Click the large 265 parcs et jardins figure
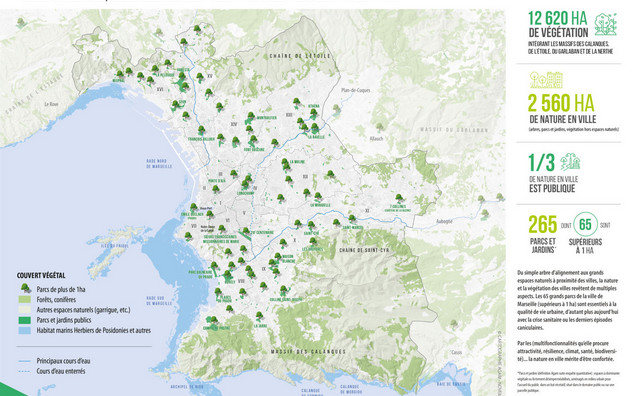This screenshot has height=396, width=632. coord(543,225)
